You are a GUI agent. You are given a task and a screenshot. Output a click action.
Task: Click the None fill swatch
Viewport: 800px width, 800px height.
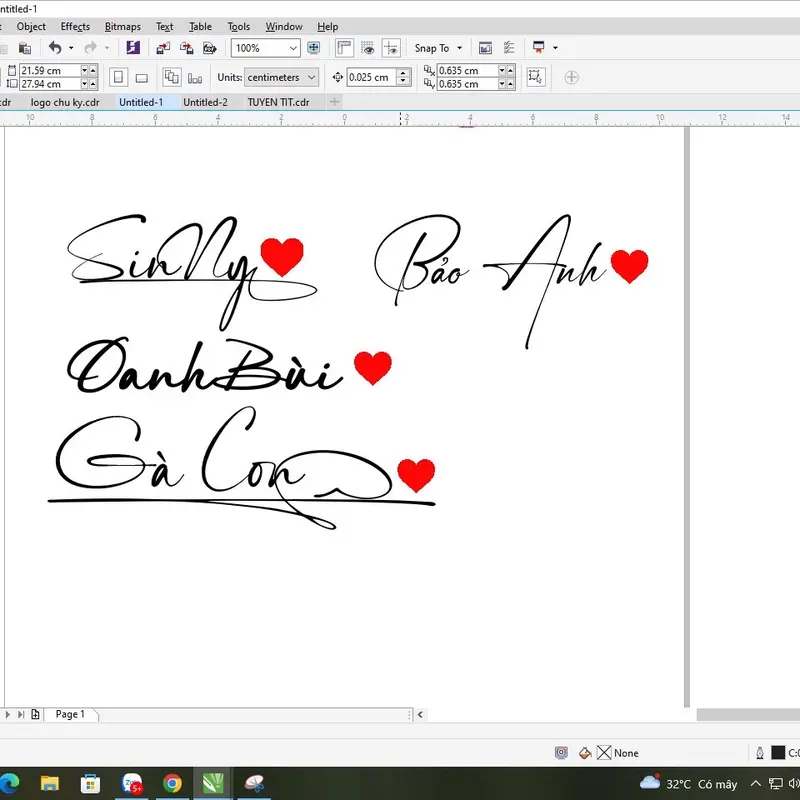[x=604, y=753]
